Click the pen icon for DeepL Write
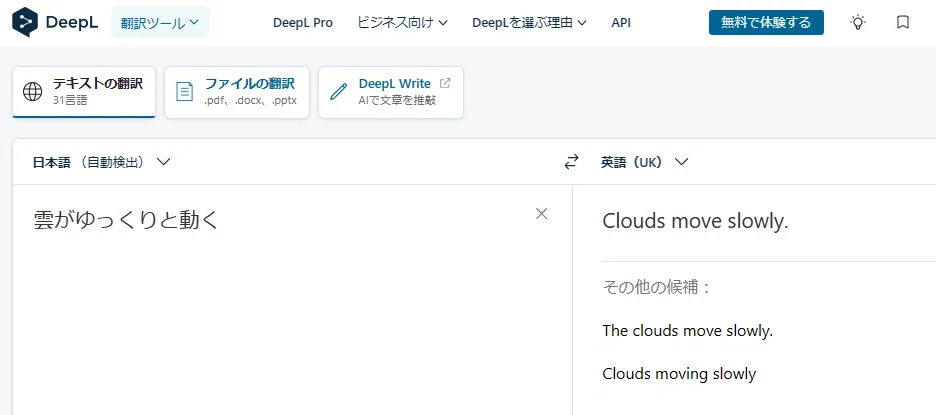Screen dimensions: 936x415 [338, 91]
